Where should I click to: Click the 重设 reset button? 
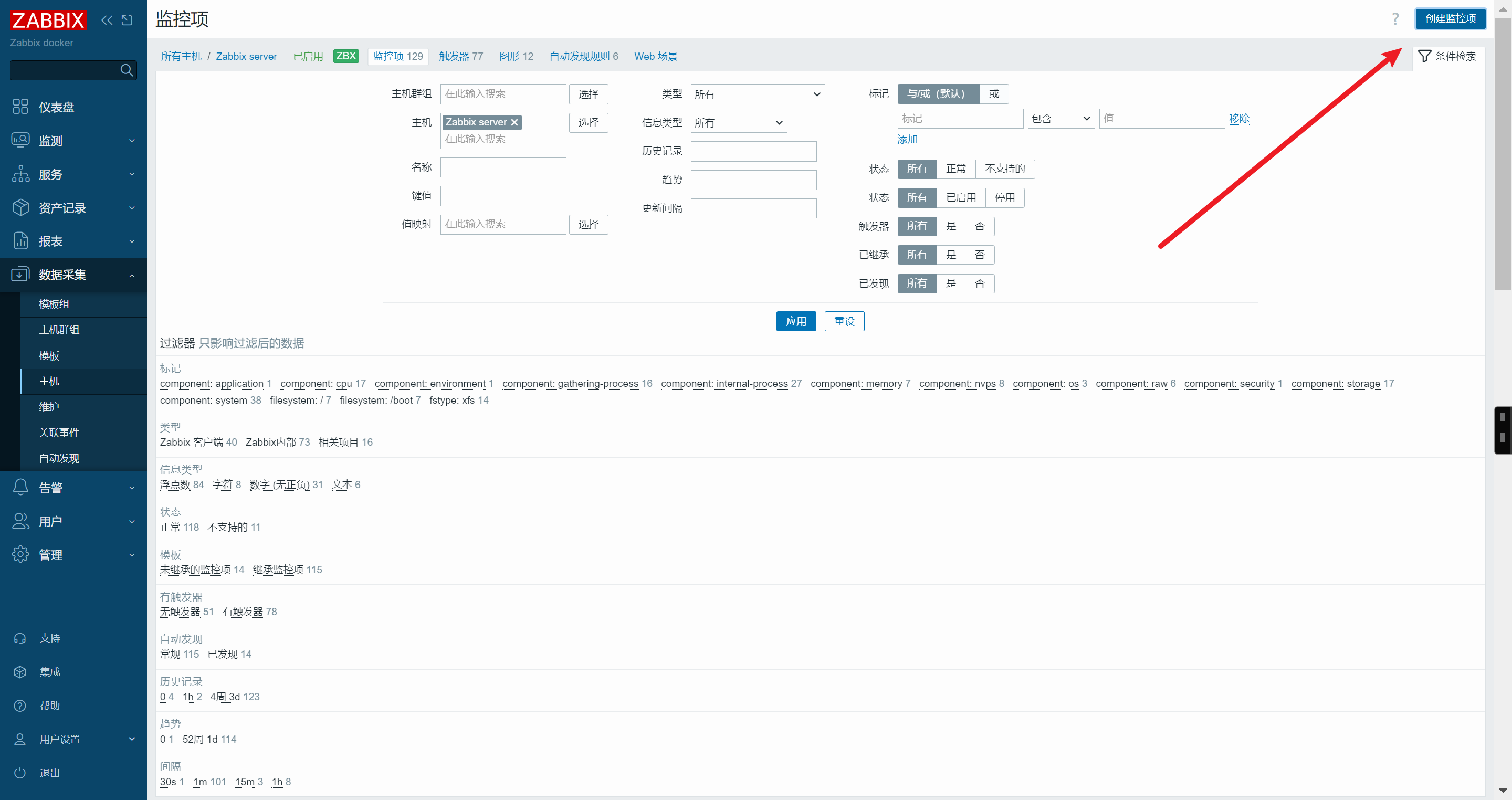click(844, 321)
